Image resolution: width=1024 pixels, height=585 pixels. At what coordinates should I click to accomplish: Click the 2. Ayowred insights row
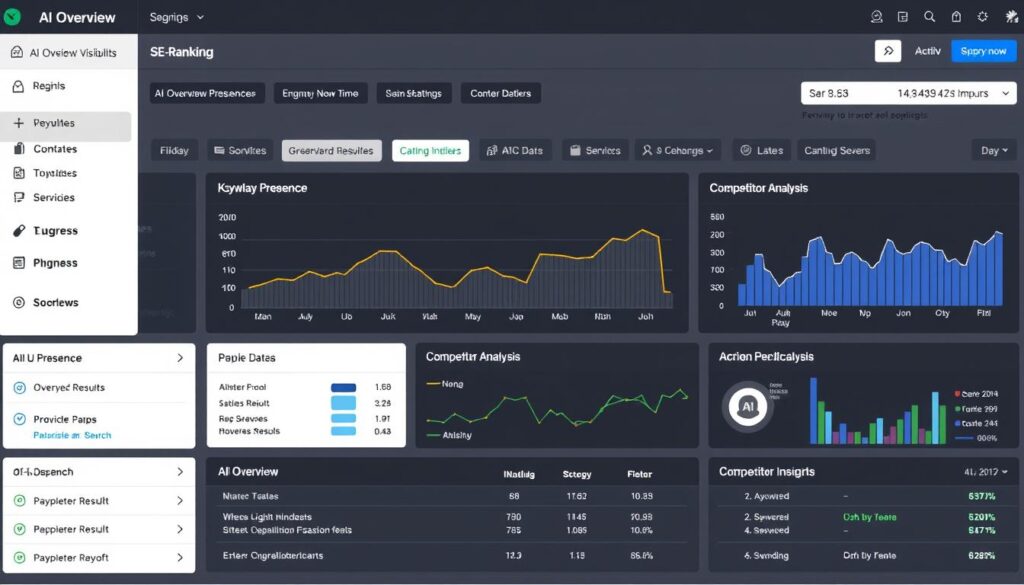[863, 496]
